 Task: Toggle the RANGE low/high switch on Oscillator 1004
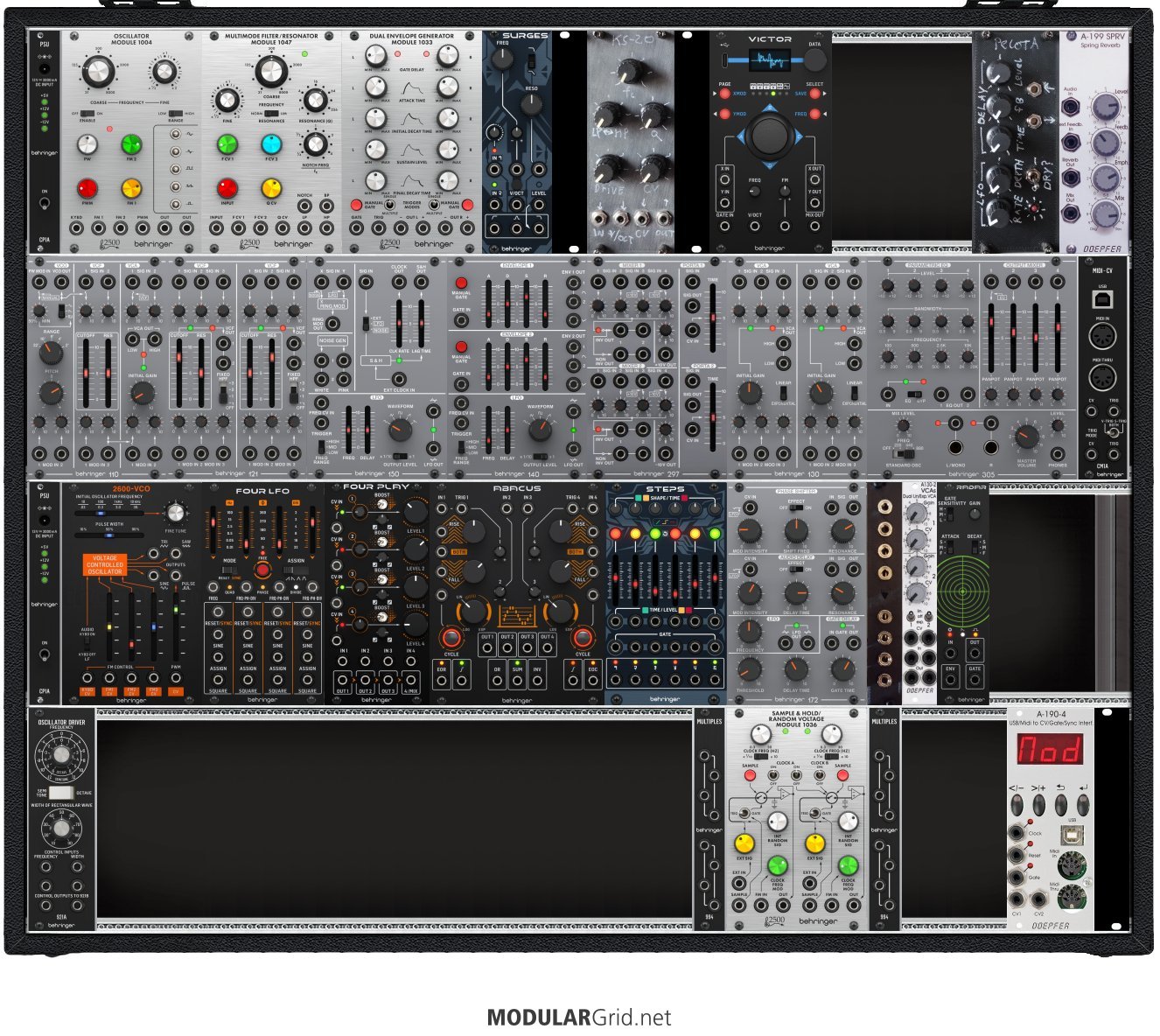[176, 113]
